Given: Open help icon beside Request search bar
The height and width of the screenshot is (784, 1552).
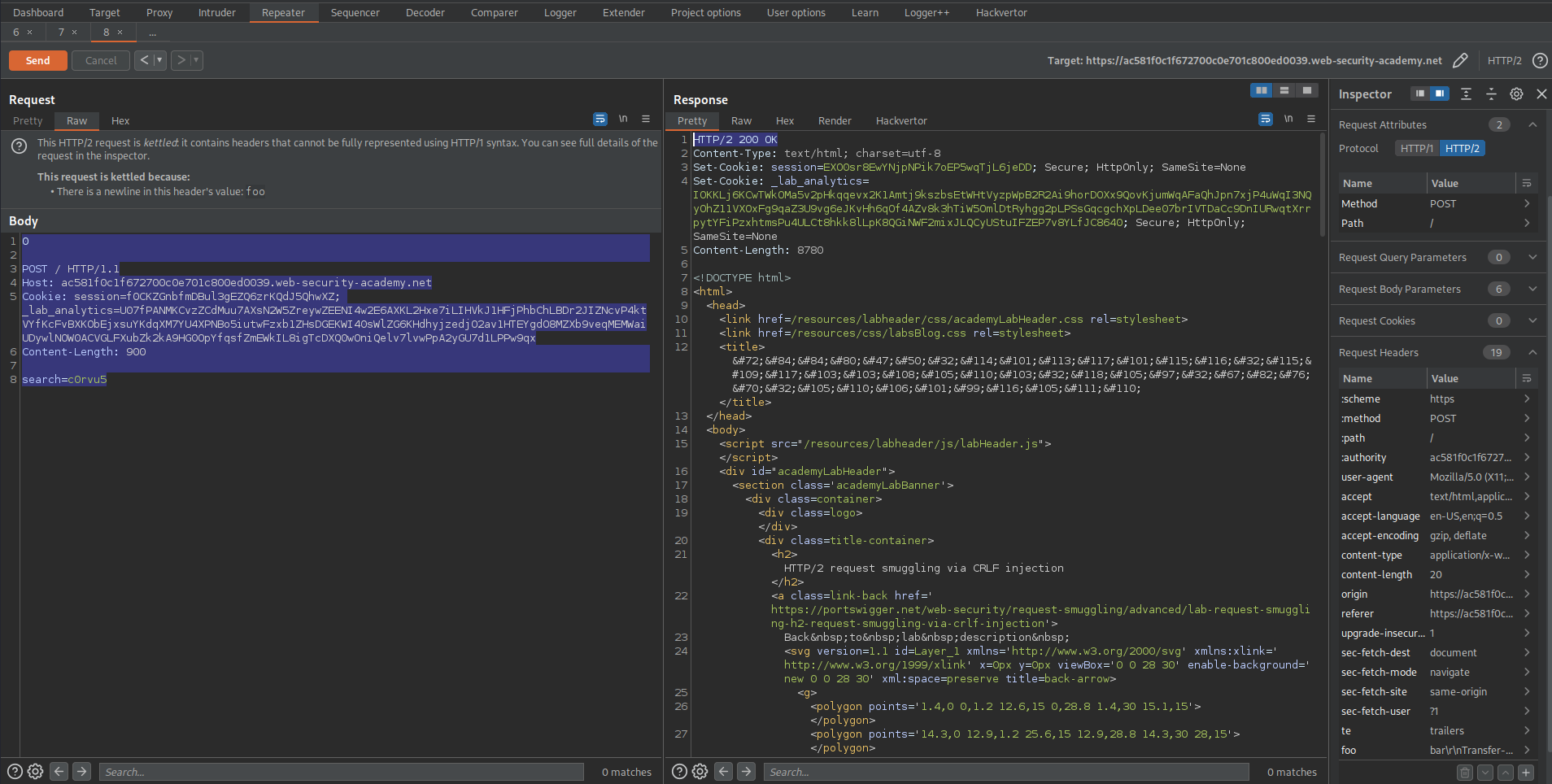Looking at the screenshot, I should click(x=15, y=771).
